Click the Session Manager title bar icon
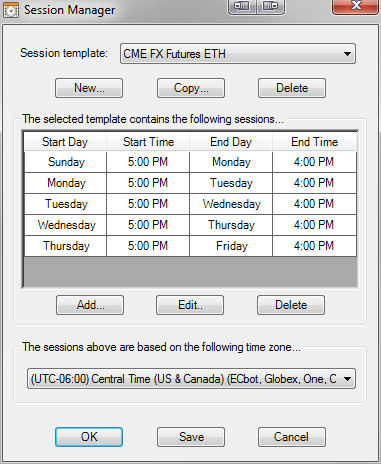This screenshot has width=381, height=464. pos(11,10)
